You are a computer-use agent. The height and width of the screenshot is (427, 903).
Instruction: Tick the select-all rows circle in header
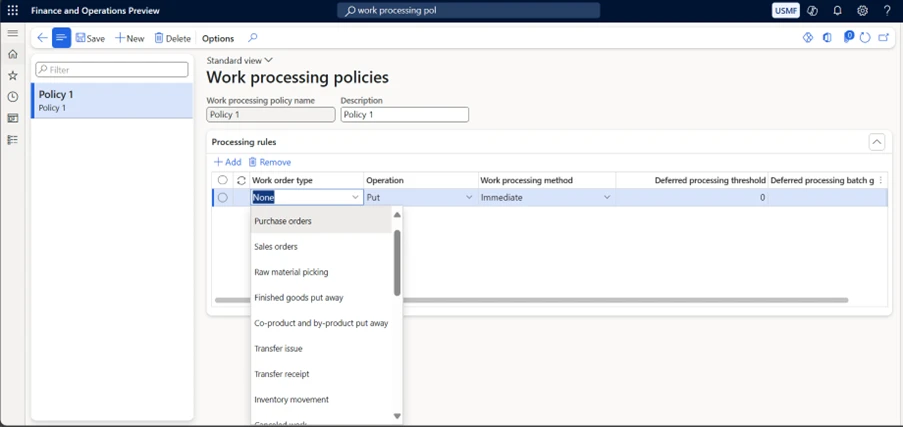pos(223,180)
